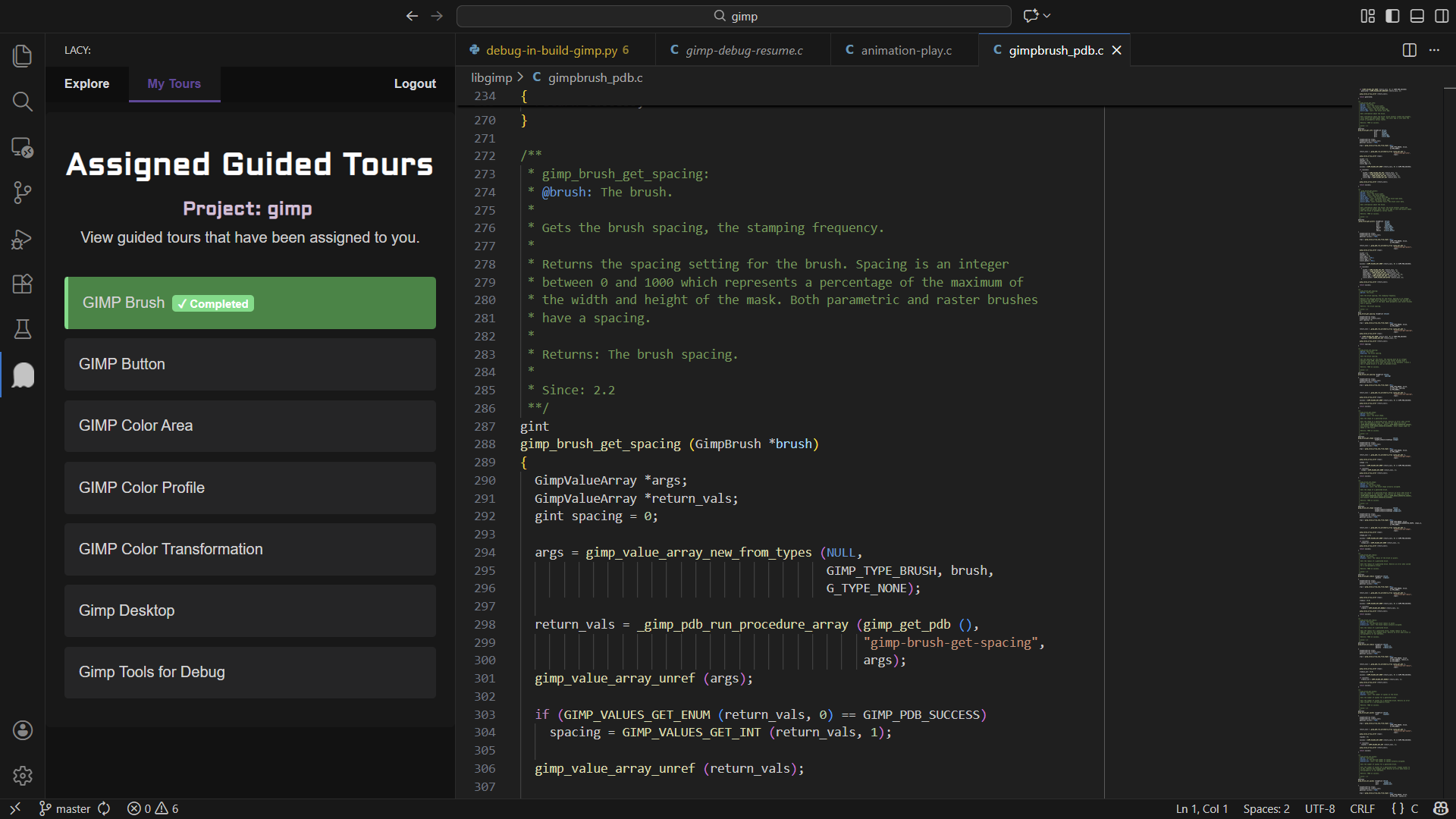The width and height of the screenshot is (1456, 819).
Task: Open the Search view in activity bar
Action: (23, 102)
